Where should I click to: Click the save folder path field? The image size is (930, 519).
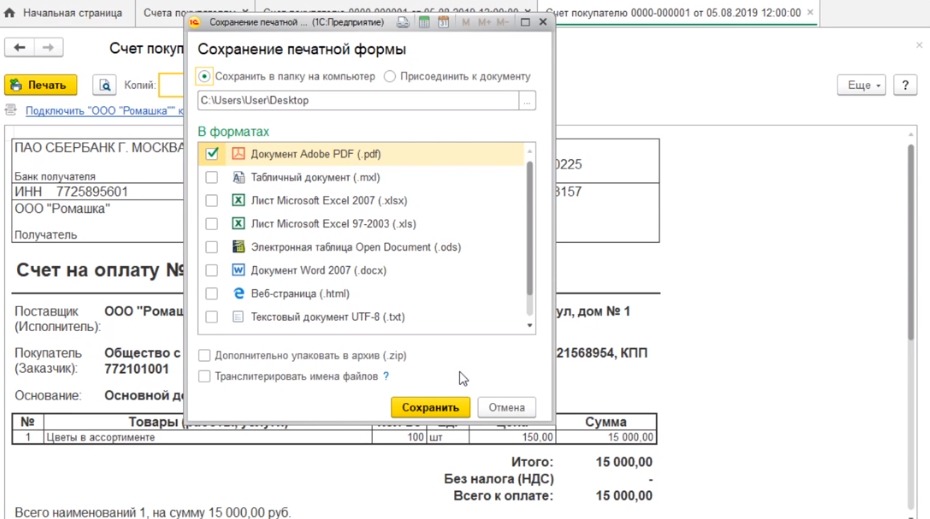[357, 100]
